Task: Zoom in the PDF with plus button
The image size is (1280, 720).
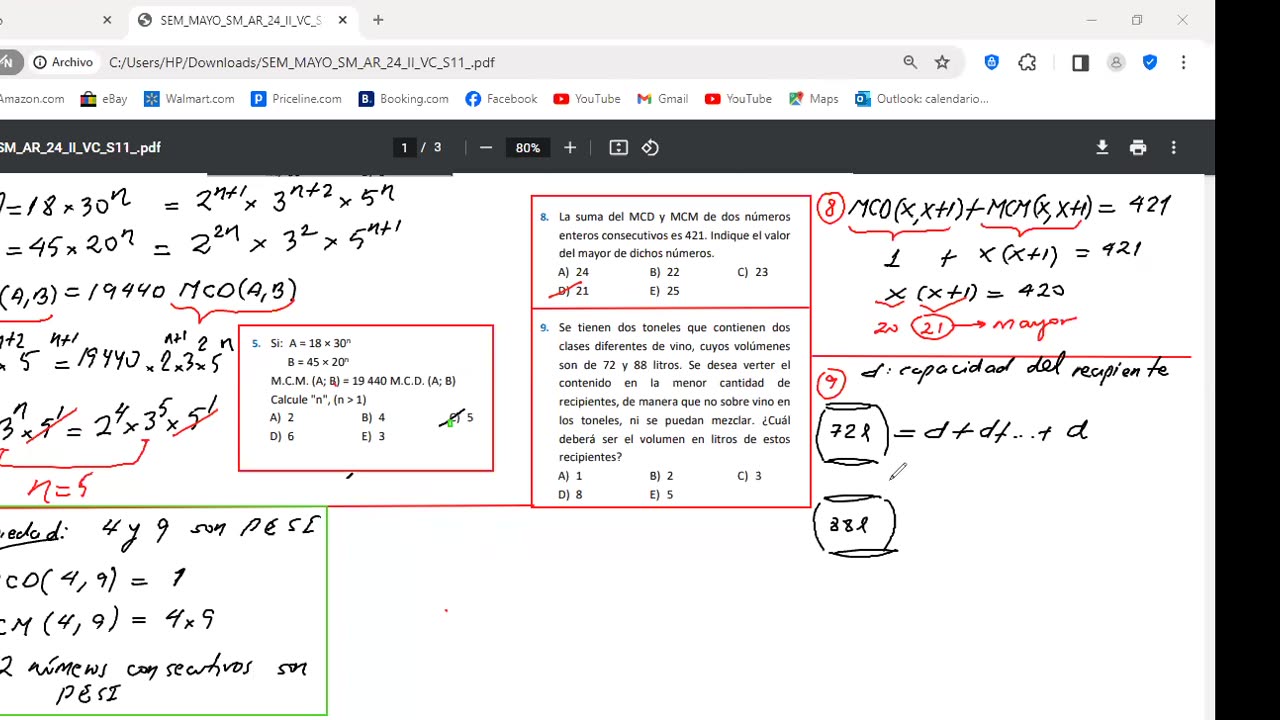Action: (570, 148)
